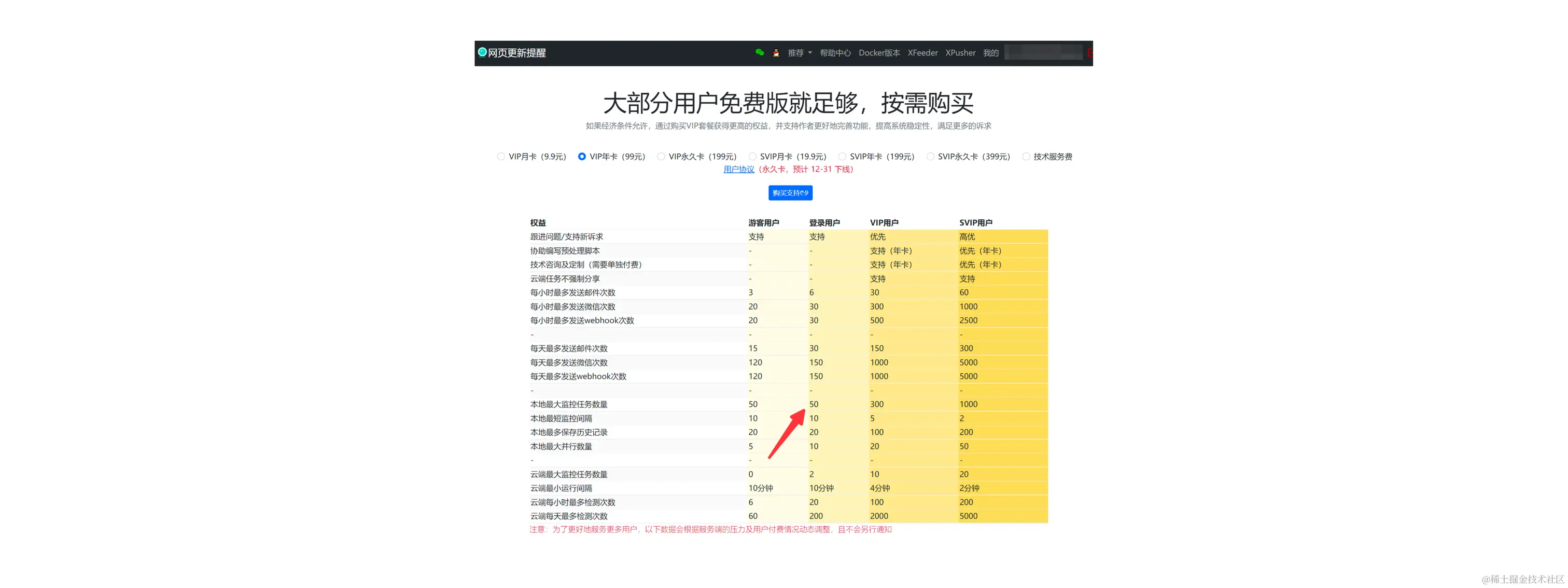The height and width of the screenshot is (588, 1568).
Task: Open the XFeeder nav link
Action: point(922,53)
